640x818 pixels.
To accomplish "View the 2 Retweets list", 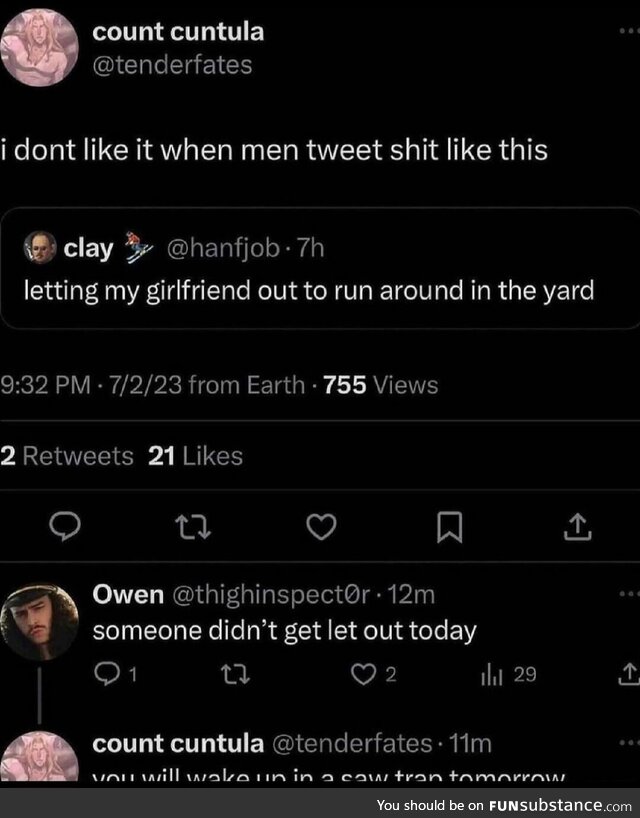I will pos(66,456).
